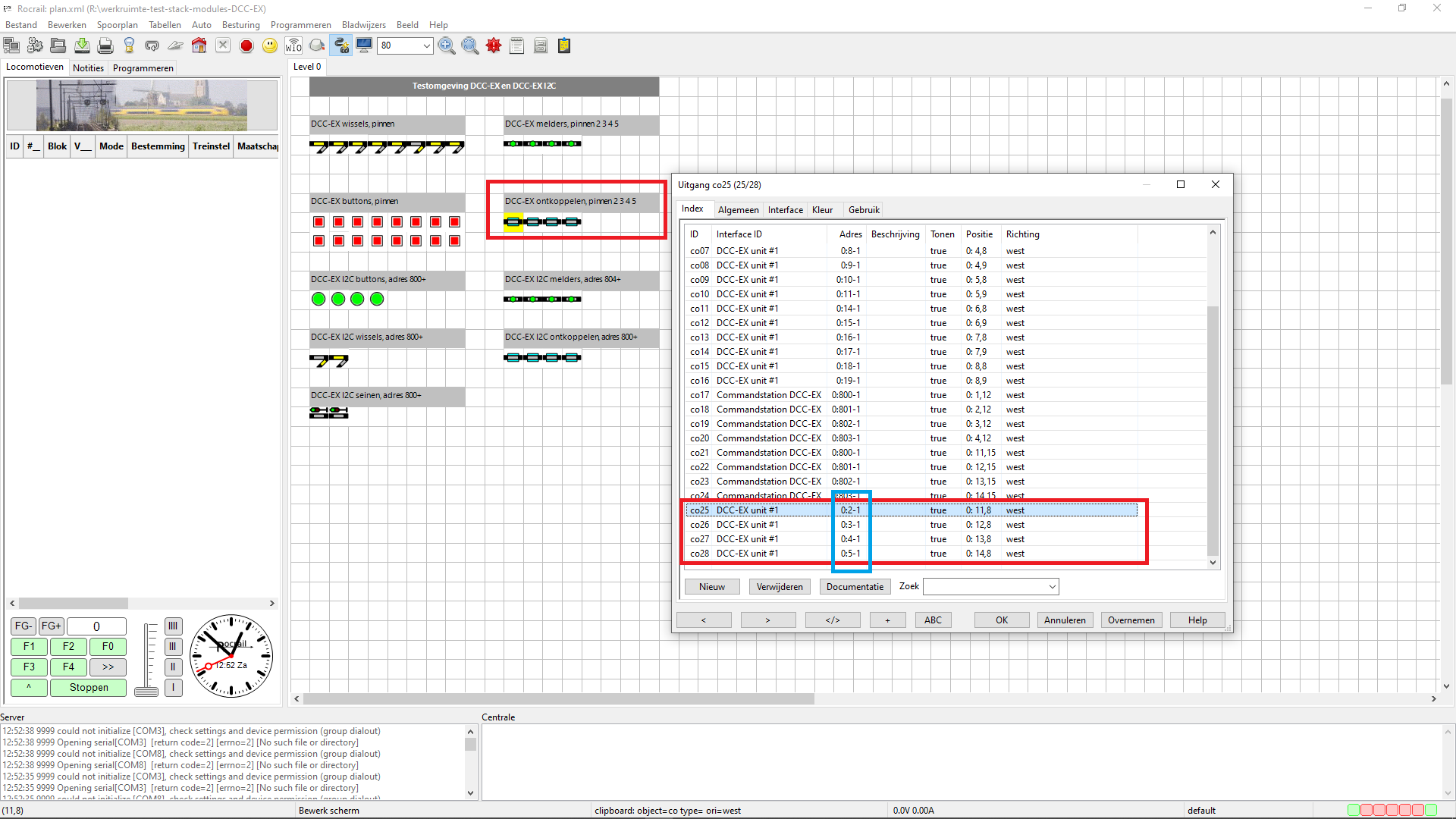Toggle the F0 lights function button

tap(108, 646)
